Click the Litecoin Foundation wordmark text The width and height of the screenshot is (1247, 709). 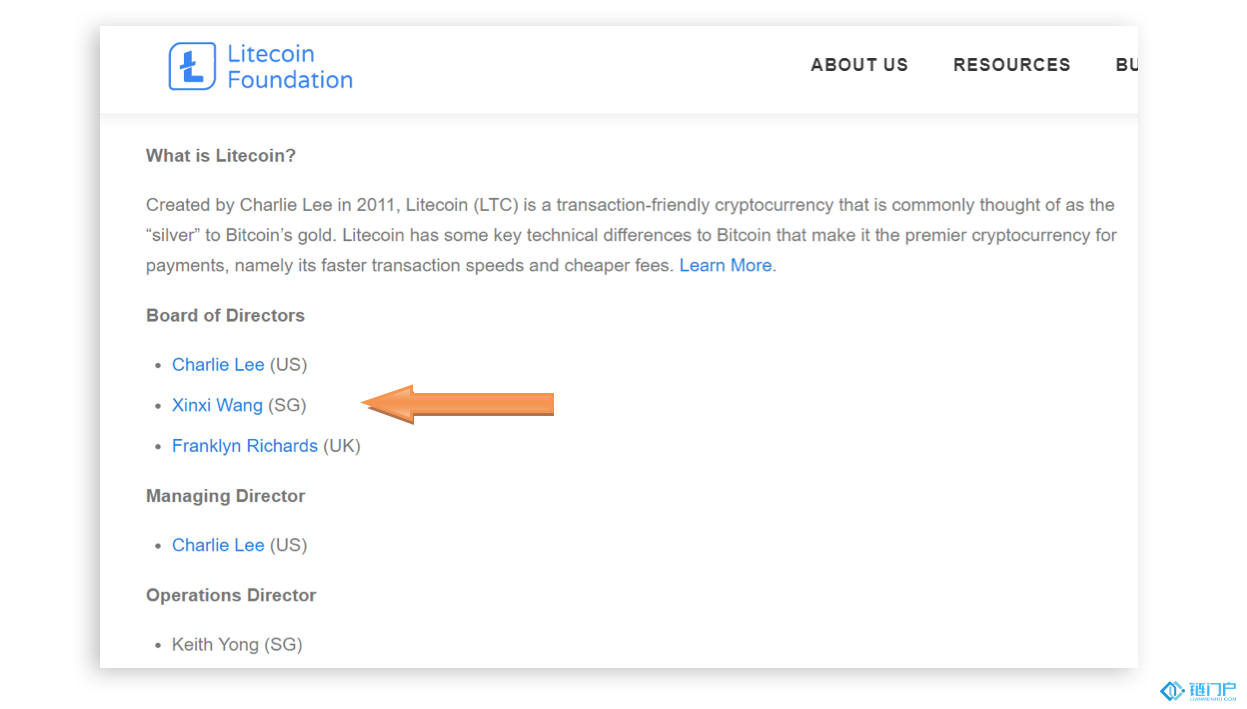tap(290, 67)
